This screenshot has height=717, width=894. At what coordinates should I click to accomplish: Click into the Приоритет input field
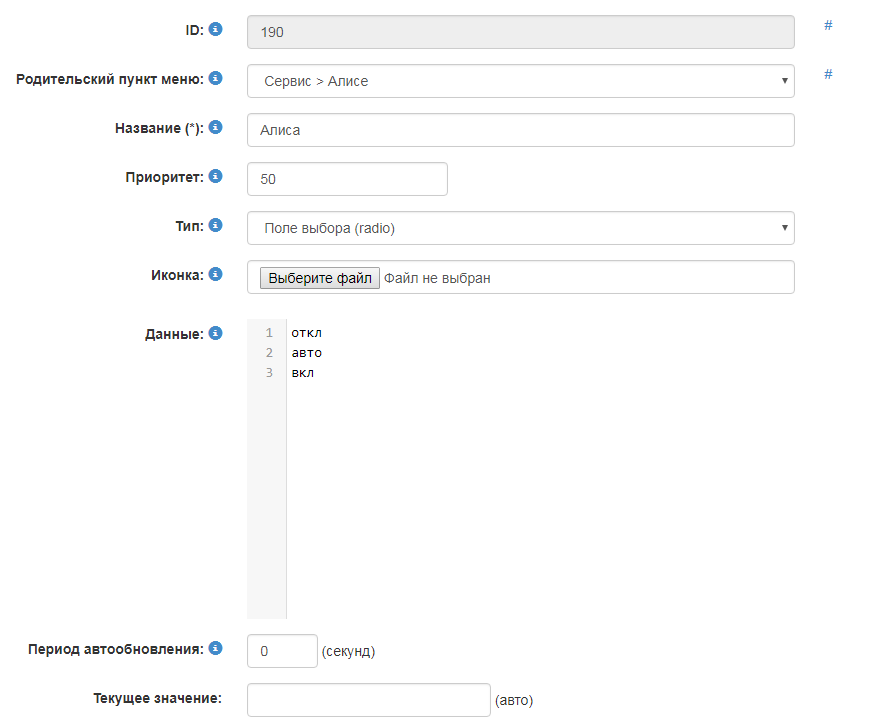347,179
